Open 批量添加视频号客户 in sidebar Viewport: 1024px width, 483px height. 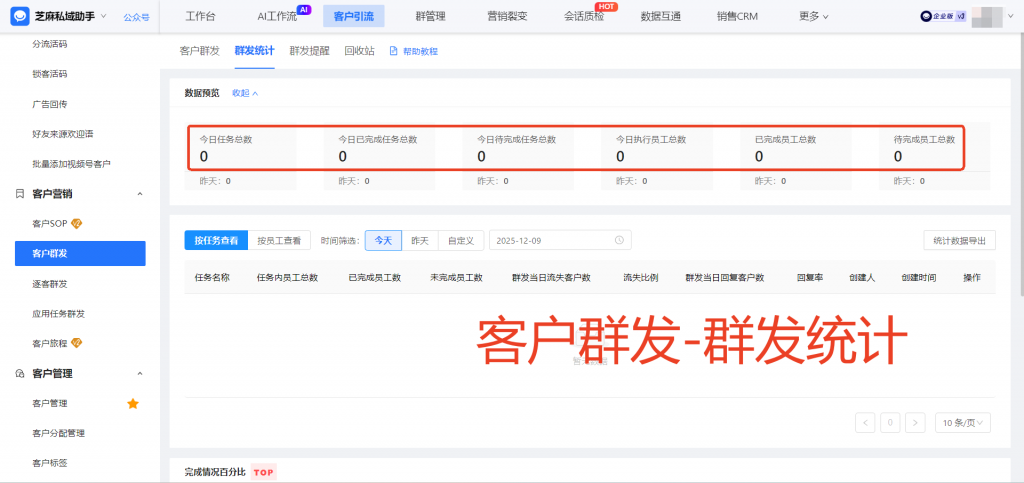pos(71,164)
